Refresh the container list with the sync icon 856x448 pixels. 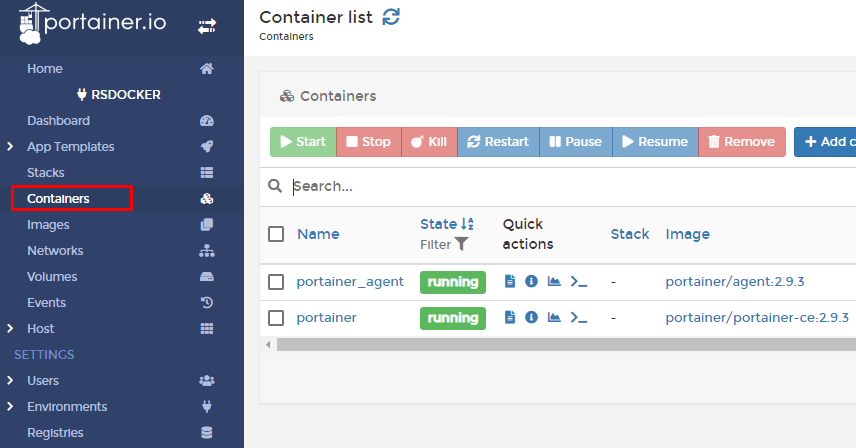click(x=391, y=17)
